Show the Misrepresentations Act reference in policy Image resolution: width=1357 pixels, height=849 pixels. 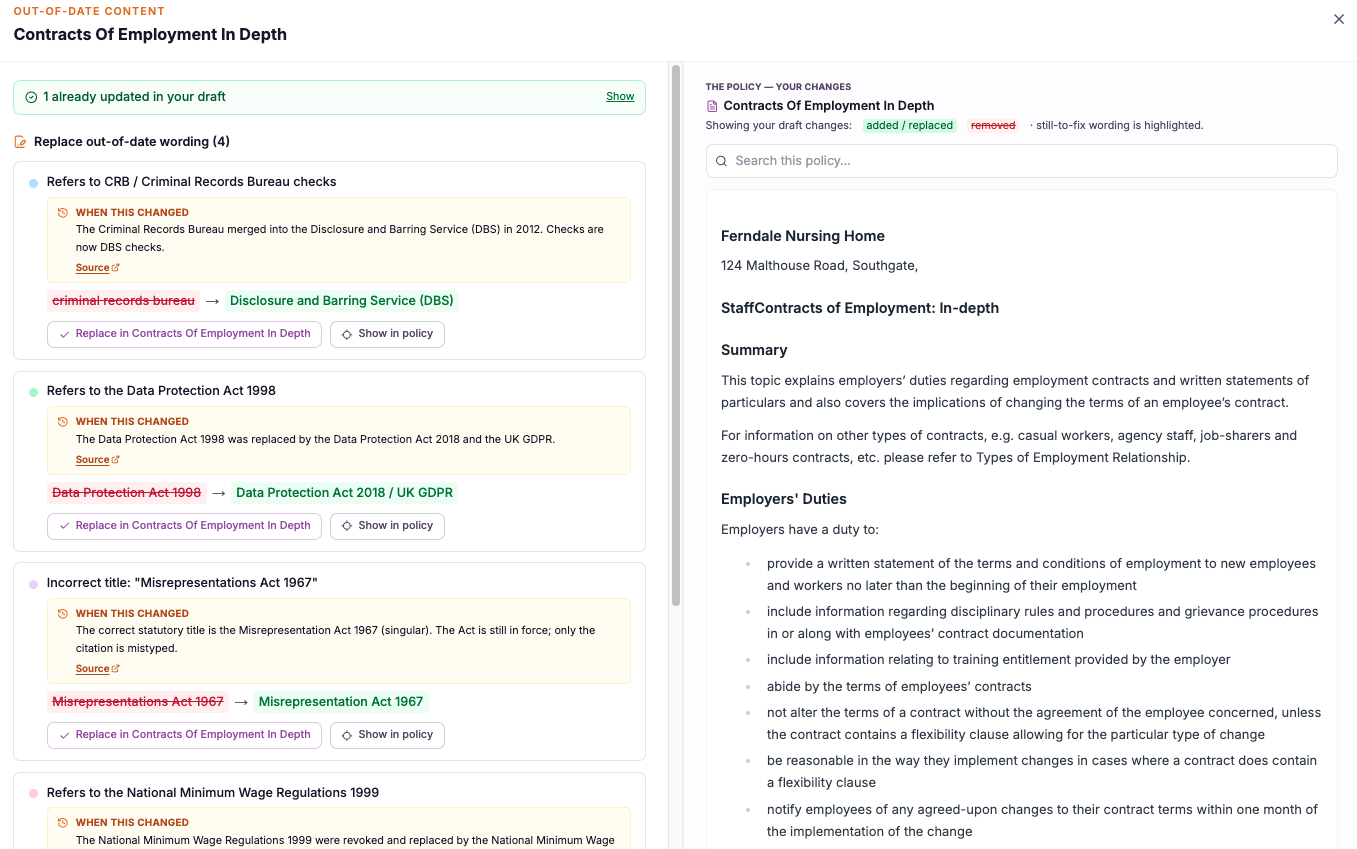click(387, 735)
